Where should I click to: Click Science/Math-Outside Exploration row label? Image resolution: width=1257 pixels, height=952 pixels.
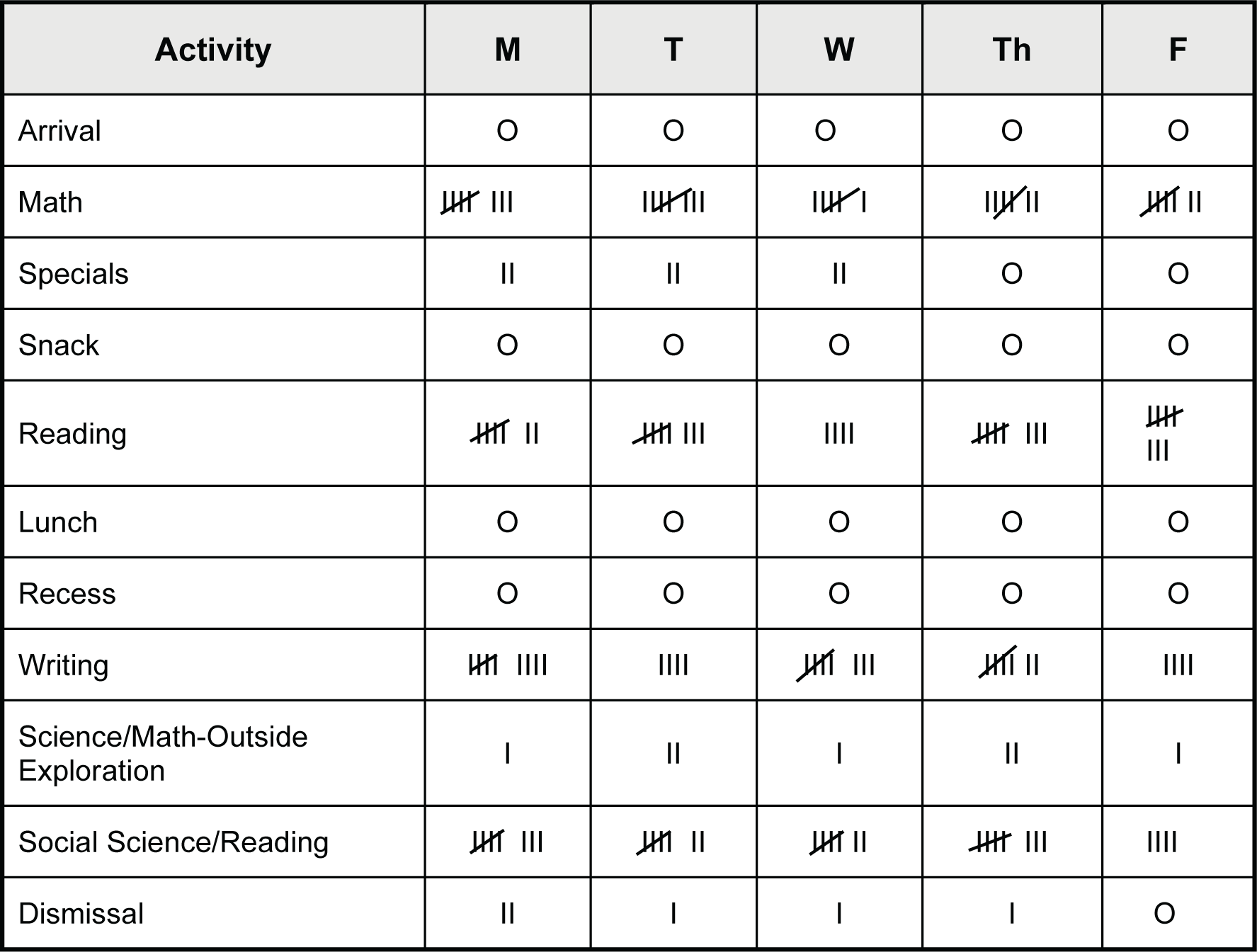[x=163, y=753]
